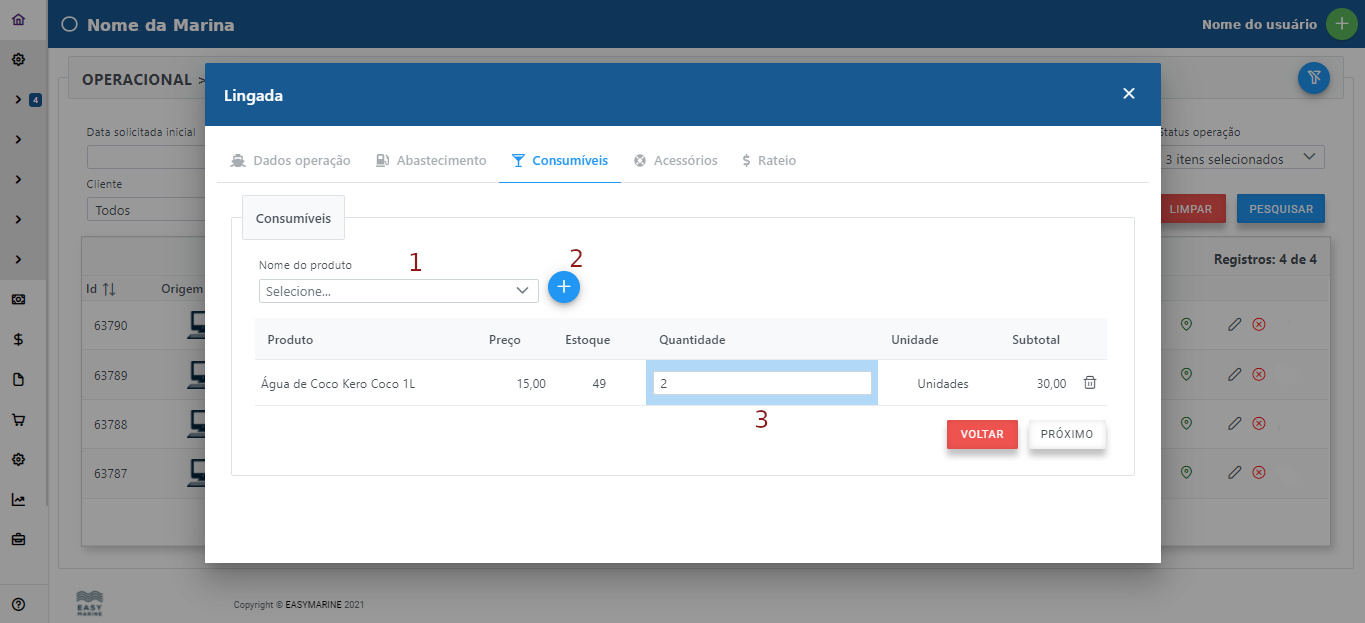Switch to the Acessórios tab
The height and width of the screenshot is (623, 1365).
coord(675,160)
